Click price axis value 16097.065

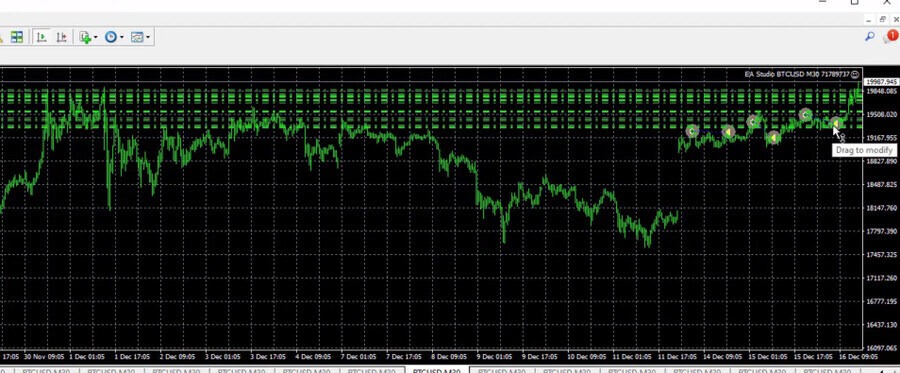click(882, 348)
